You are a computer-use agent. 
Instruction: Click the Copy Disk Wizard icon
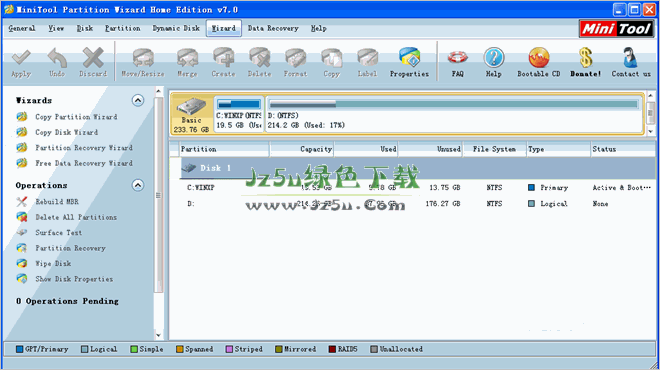21,132
